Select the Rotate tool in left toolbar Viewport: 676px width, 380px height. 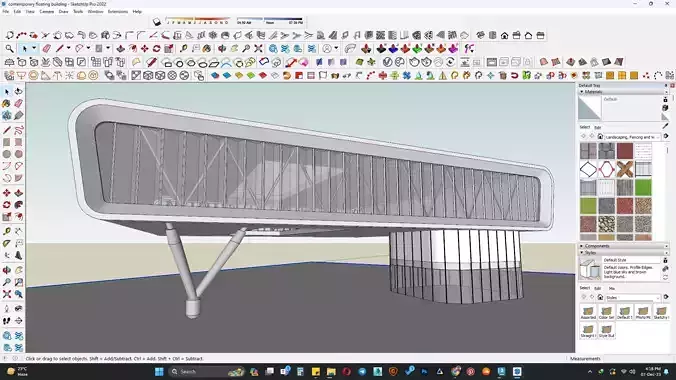[7, 205]
